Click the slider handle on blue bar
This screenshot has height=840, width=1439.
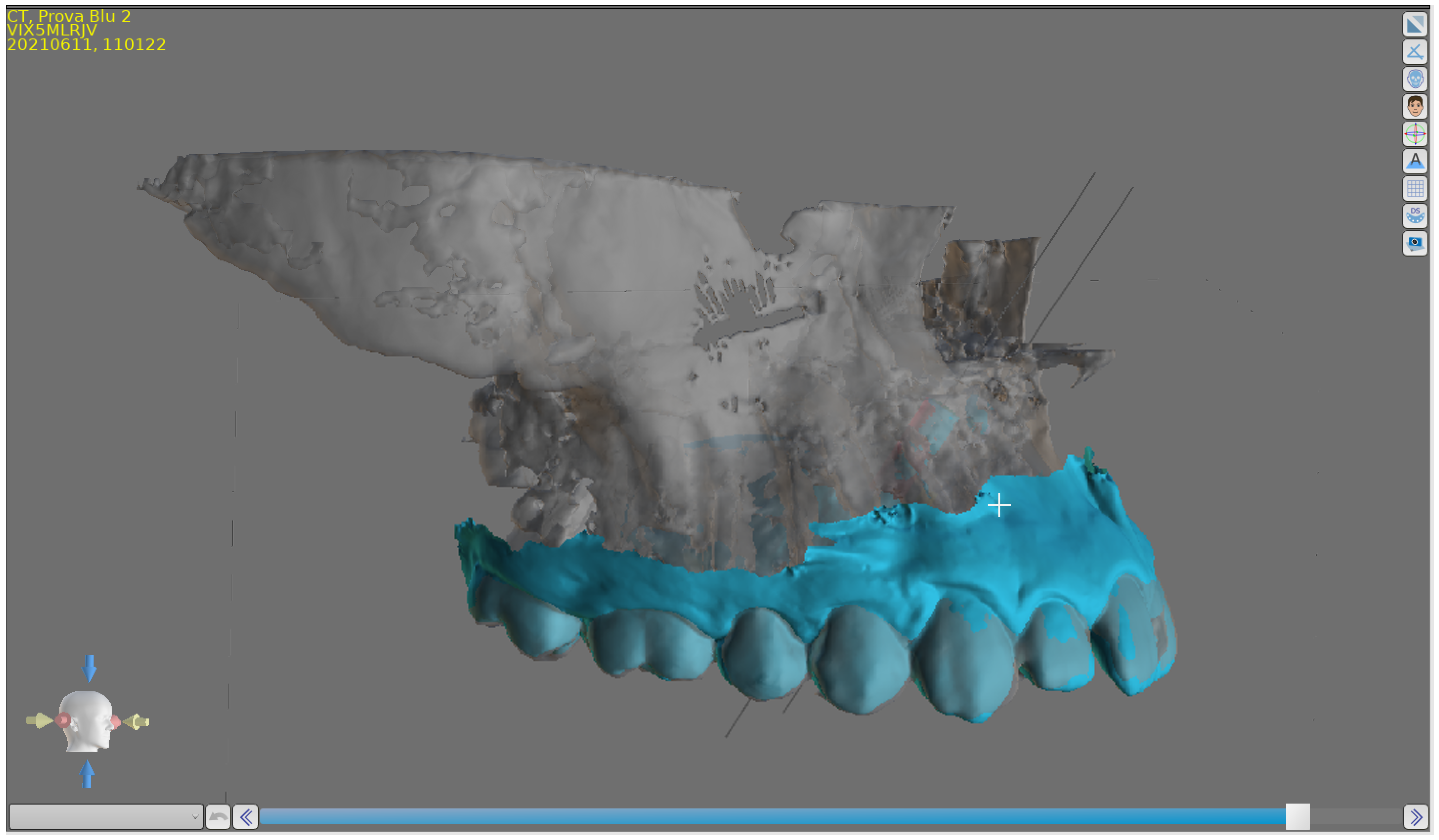(1297, 817)
